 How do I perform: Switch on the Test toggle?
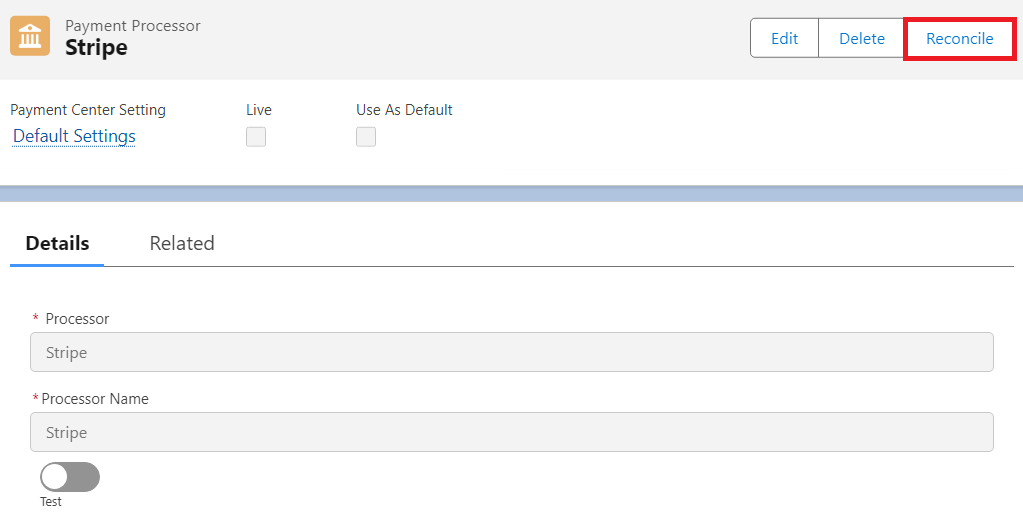(x=70, y=477)
